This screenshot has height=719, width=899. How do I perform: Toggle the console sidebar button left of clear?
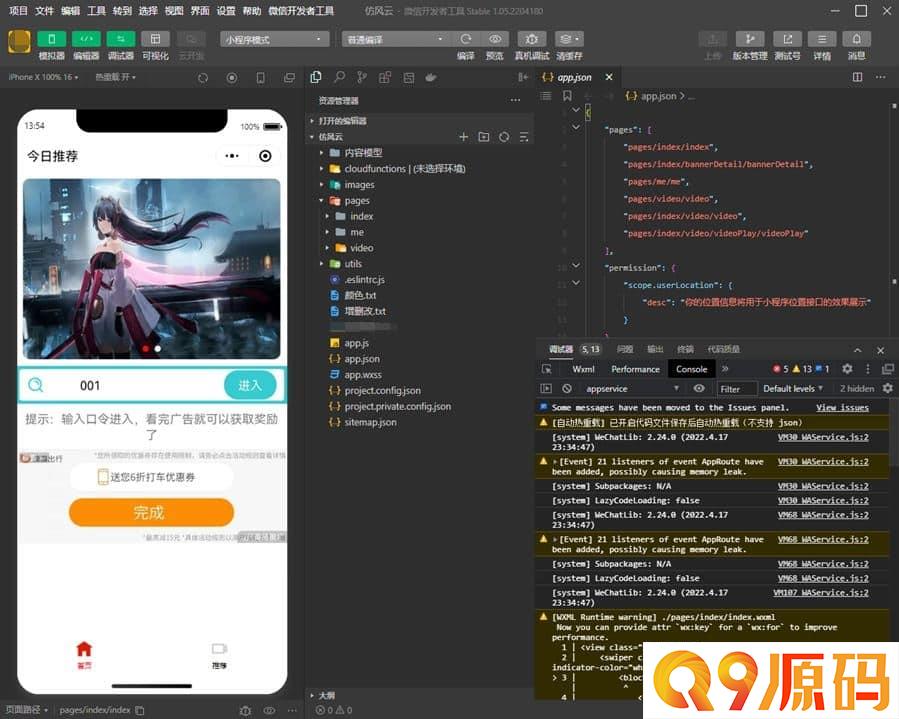(x=546, y=389)
